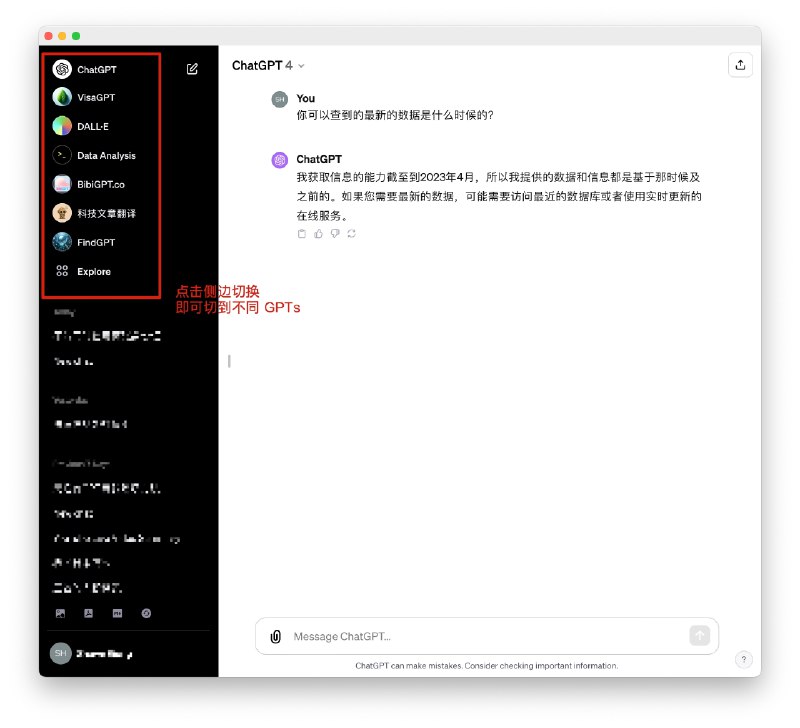
Task: Expand the ChatGPT 4 model dropdown
Action: pos(268,66)
